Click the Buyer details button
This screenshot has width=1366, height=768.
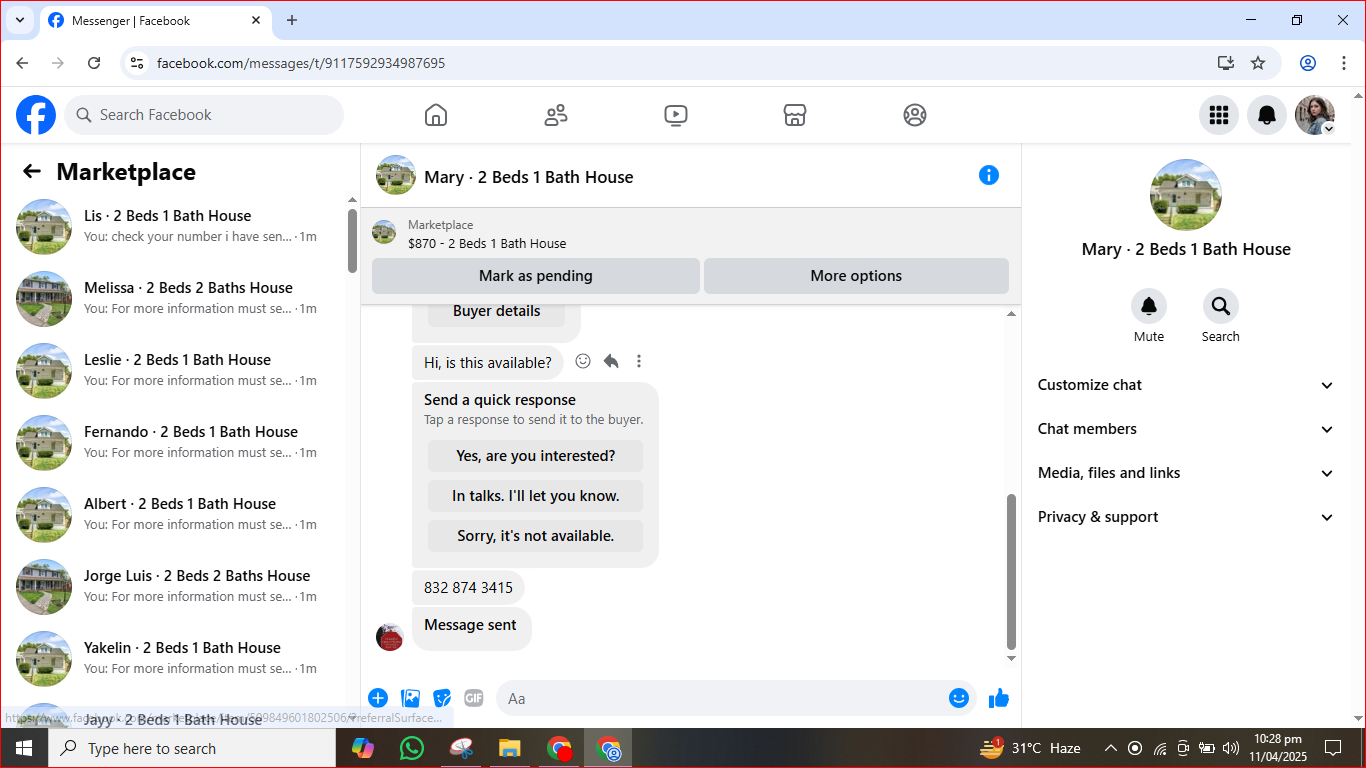point(496,311)
